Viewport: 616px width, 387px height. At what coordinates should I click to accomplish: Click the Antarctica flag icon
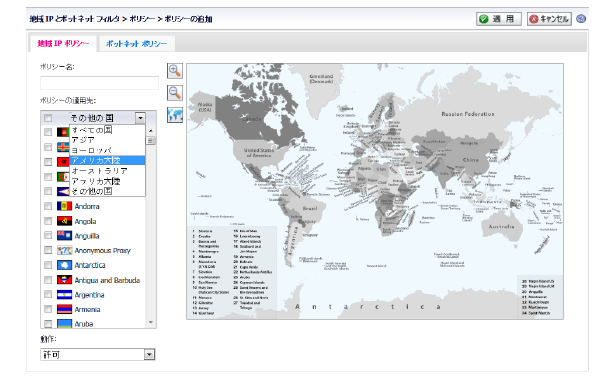point(64,265)
